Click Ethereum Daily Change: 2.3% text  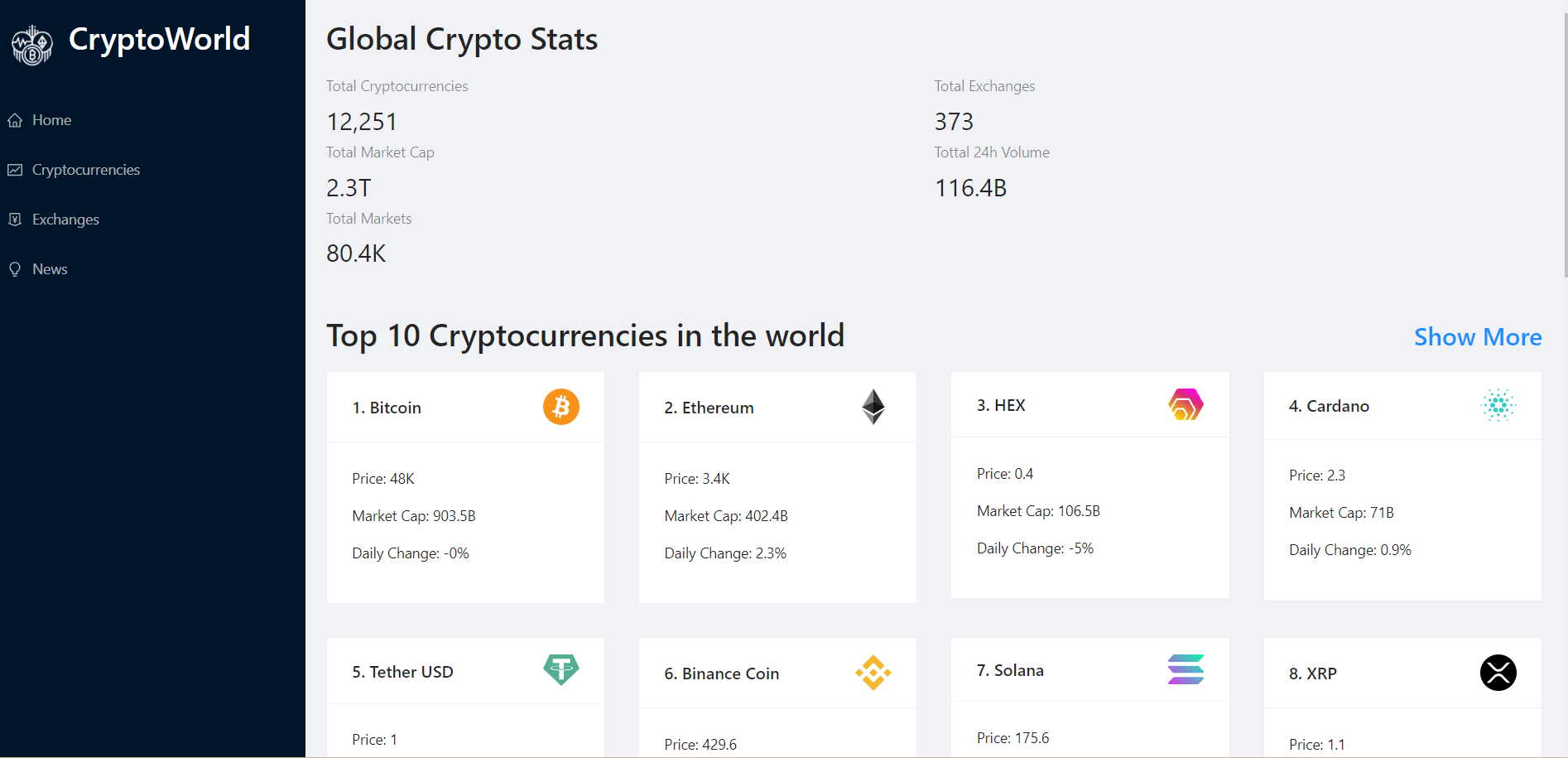point(725,553)
